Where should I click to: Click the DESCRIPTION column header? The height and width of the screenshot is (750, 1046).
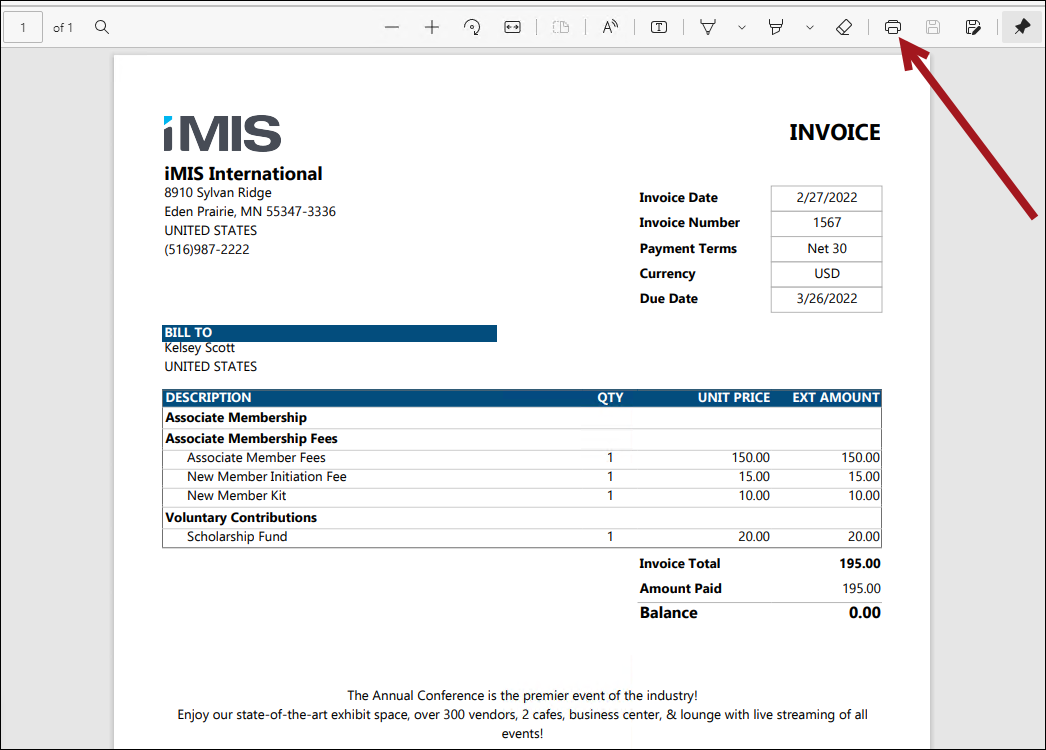coord(208,398)
